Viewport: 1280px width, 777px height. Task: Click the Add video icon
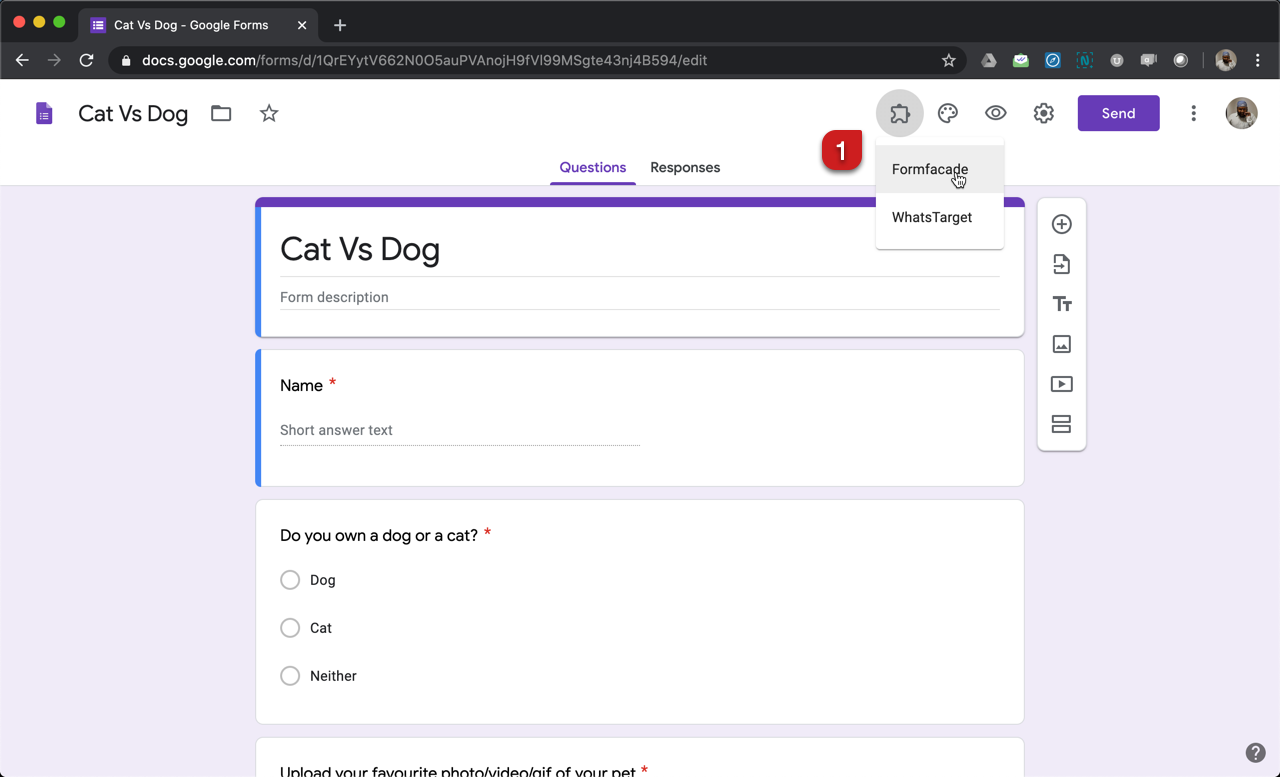1061,384
